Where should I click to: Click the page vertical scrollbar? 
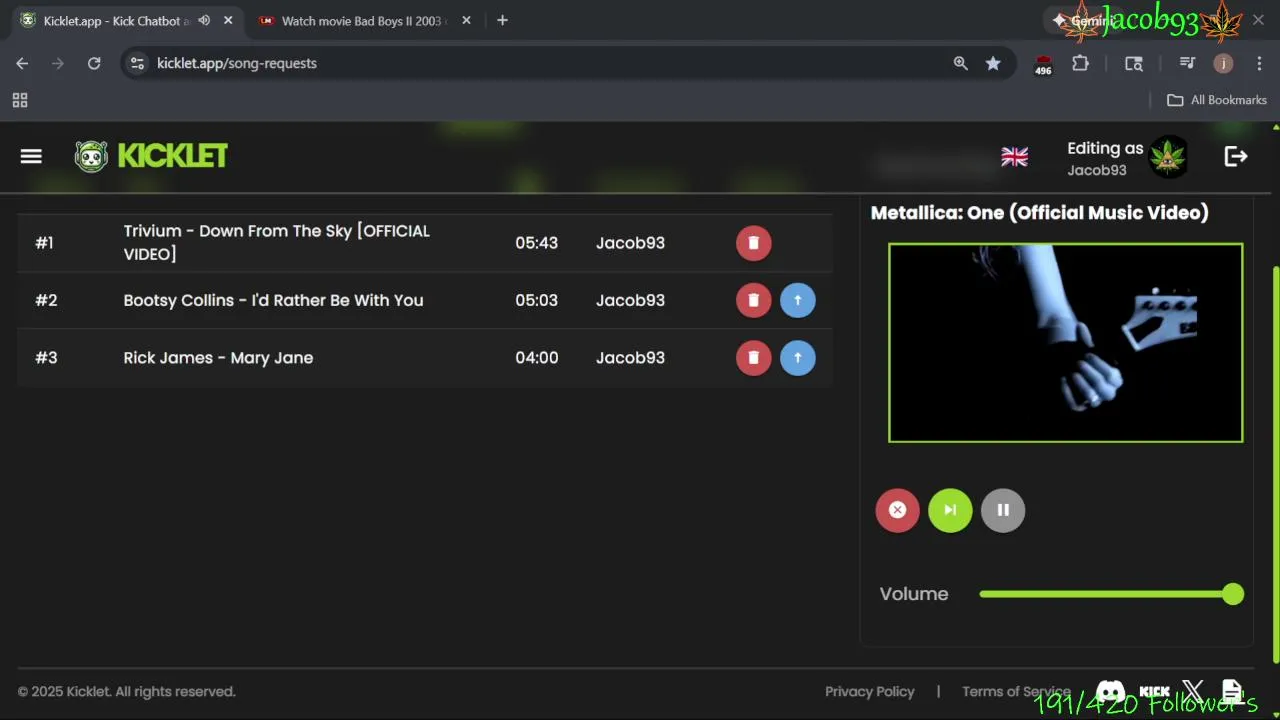[x=1275, y=463]
